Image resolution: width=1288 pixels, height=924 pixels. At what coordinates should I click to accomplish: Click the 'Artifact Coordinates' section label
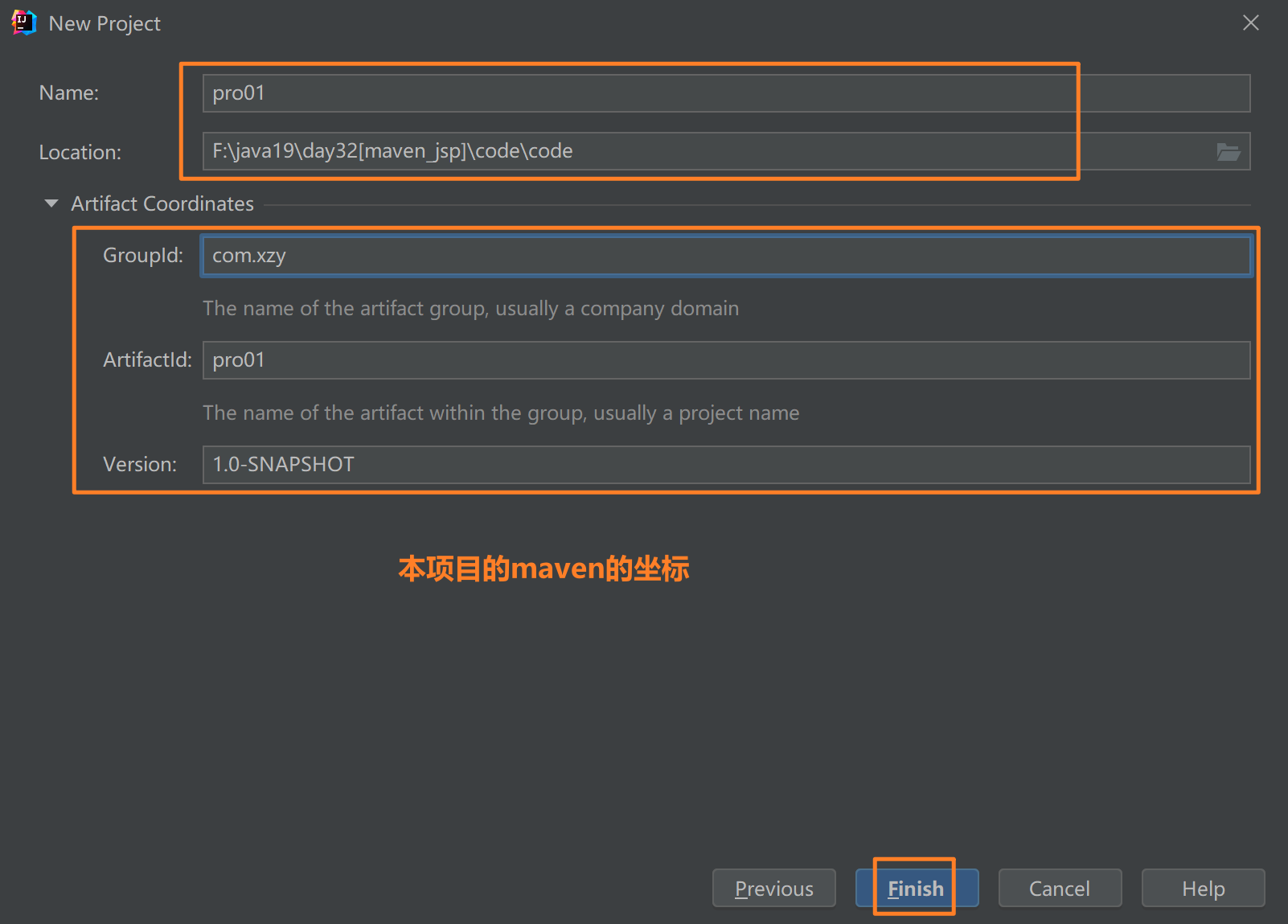162,203
